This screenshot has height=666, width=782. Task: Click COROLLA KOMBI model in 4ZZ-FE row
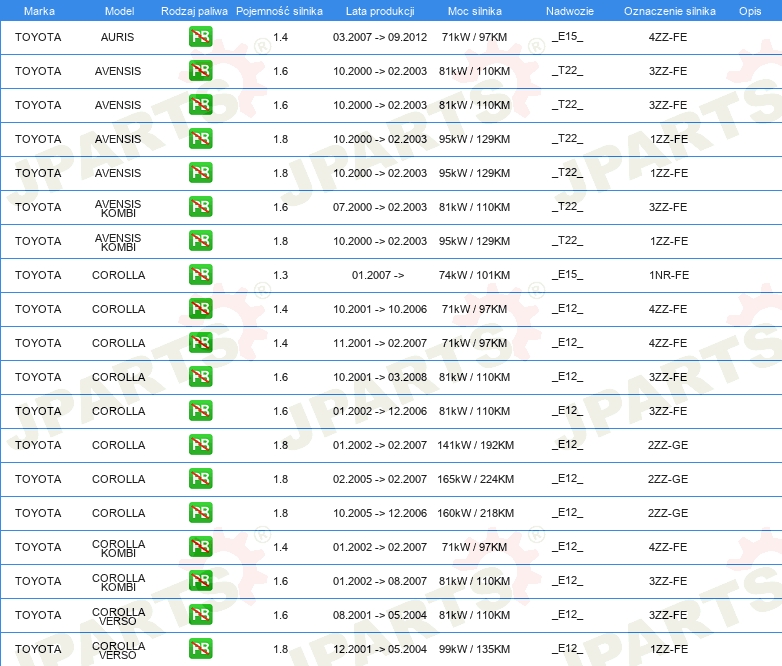click(x=118, y=548)
